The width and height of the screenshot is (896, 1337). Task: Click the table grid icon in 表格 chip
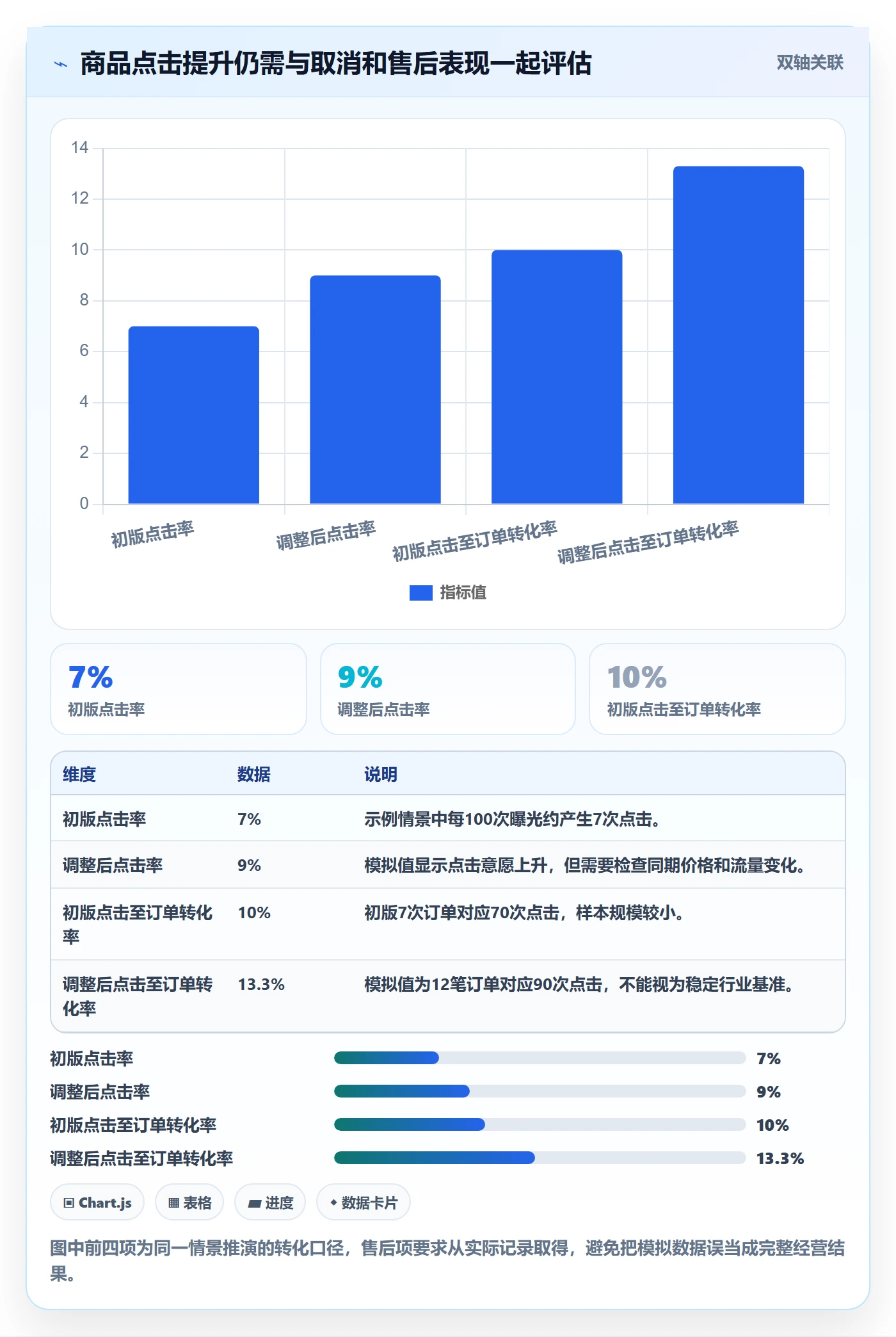pyautogui.click(x=173, y=1203)
